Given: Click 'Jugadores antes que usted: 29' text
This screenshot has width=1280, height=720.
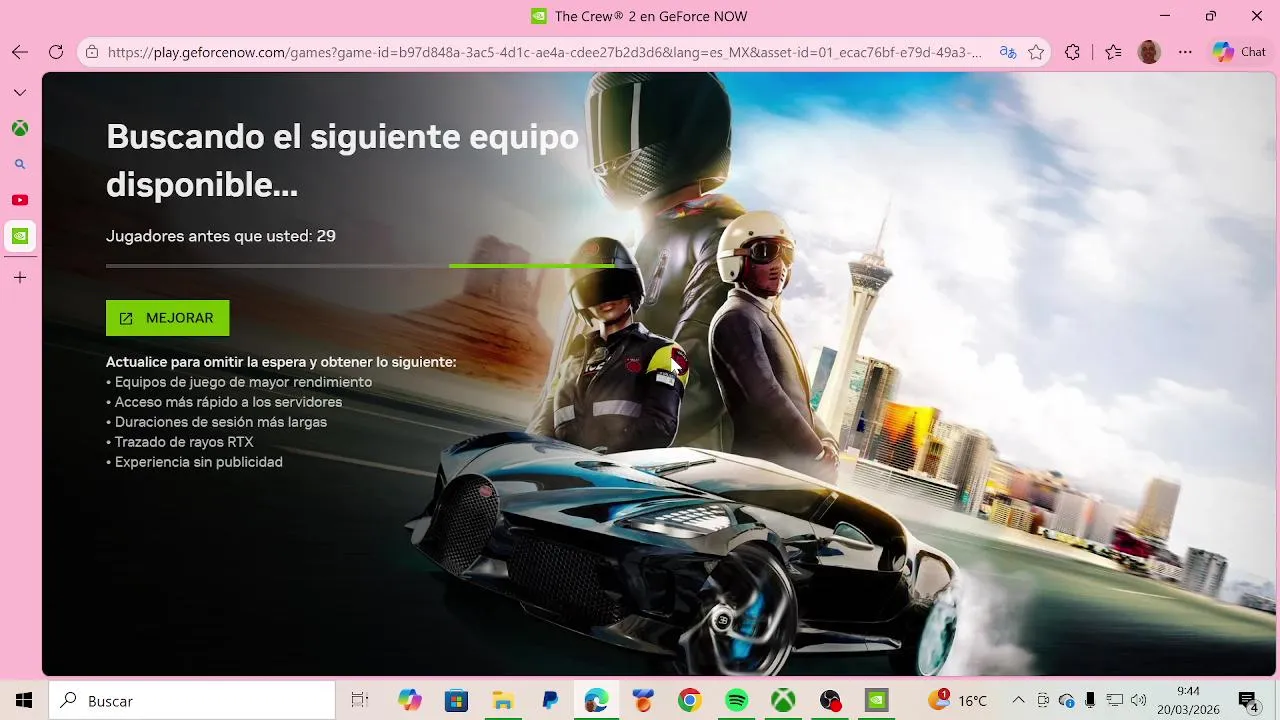Looking at the screenshot, I should coord(221,236).
